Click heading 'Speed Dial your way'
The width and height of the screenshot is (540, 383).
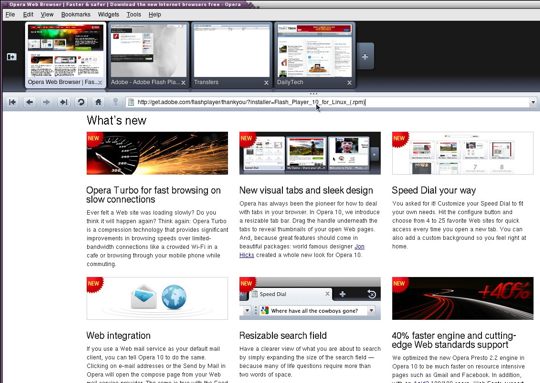click(x=434, y=190)
